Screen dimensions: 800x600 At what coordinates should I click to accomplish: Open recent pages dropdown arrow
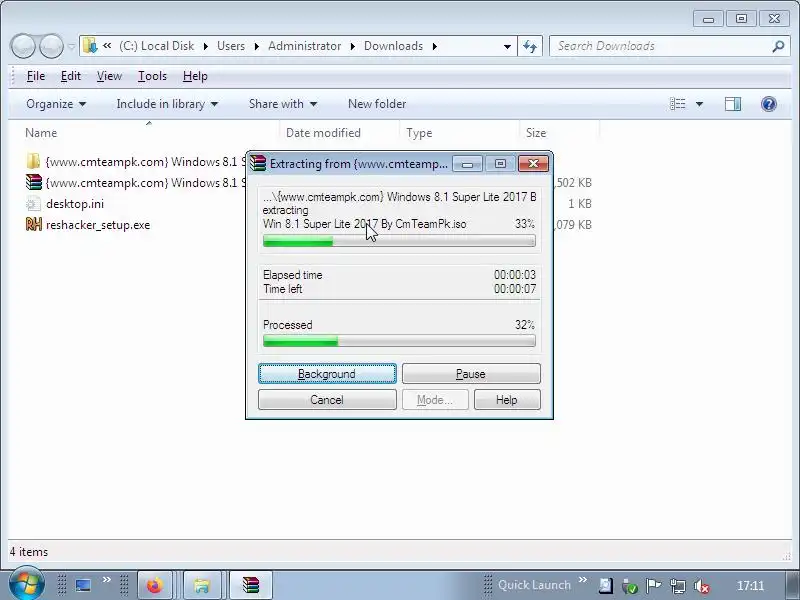pos(71,46)
